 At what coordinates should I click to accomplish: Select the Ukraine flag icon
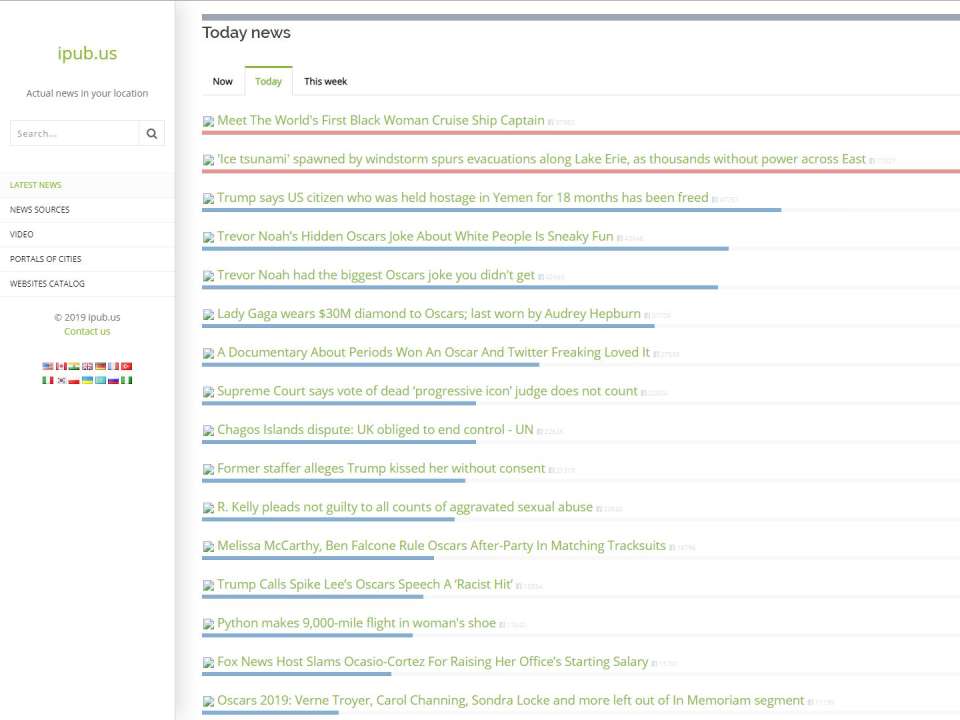click(x=87, y=381)
